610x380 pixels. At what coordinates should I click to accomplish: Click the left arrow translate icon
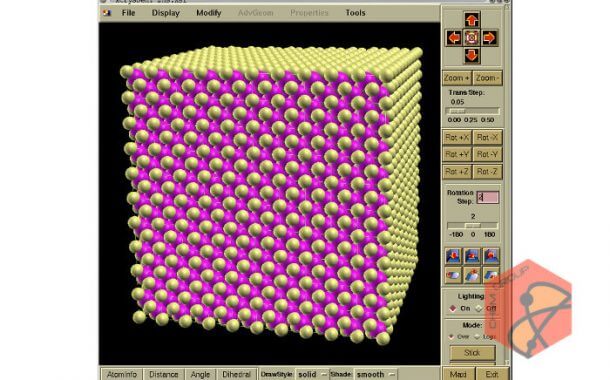point(454,38)
